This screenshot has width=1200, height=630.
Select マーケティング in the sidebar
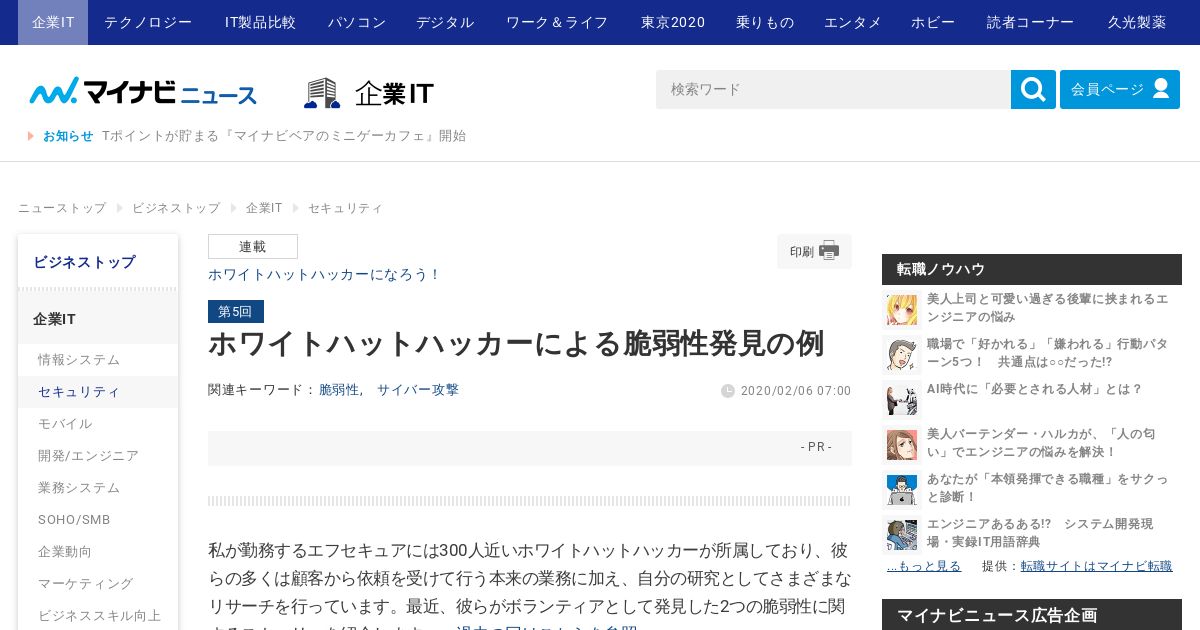pyautogui.click(x=98, y=584)
